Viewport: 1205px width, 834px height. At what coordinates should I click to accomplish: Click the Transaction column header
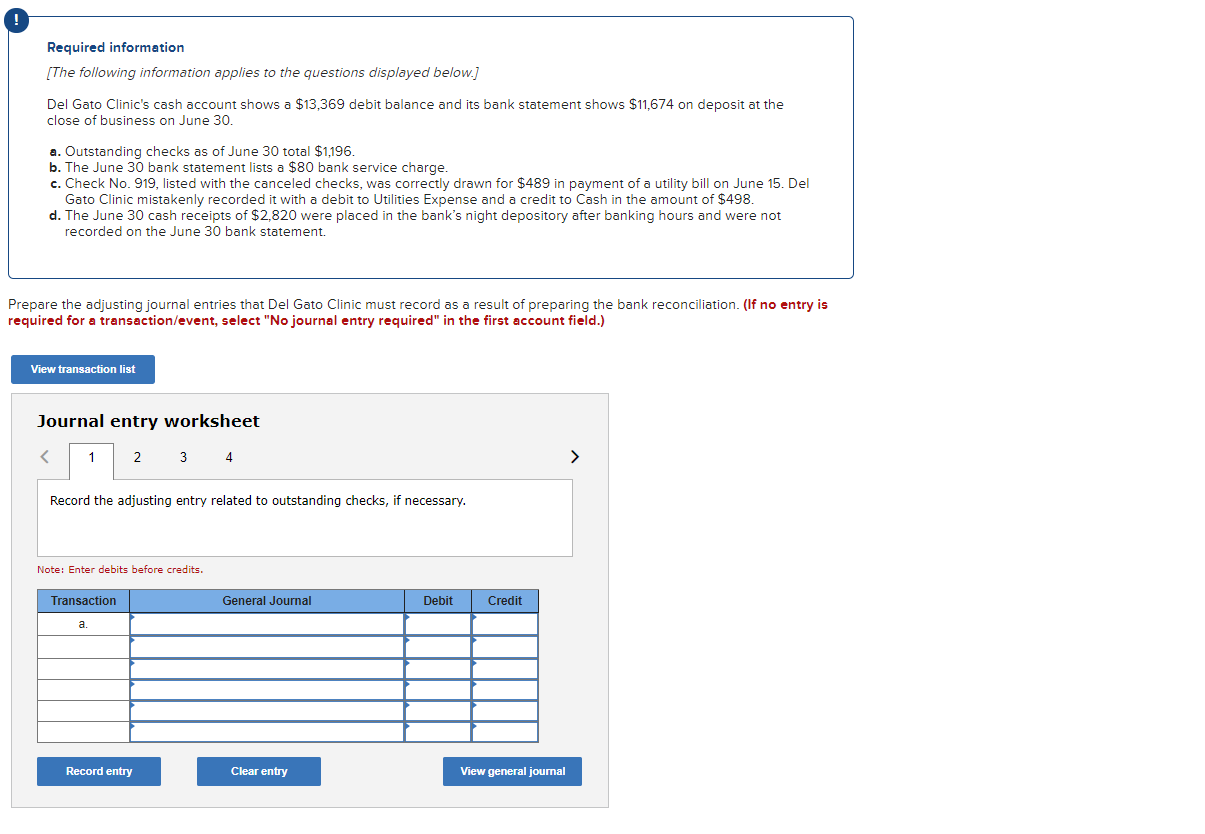(x=84, y=601)
